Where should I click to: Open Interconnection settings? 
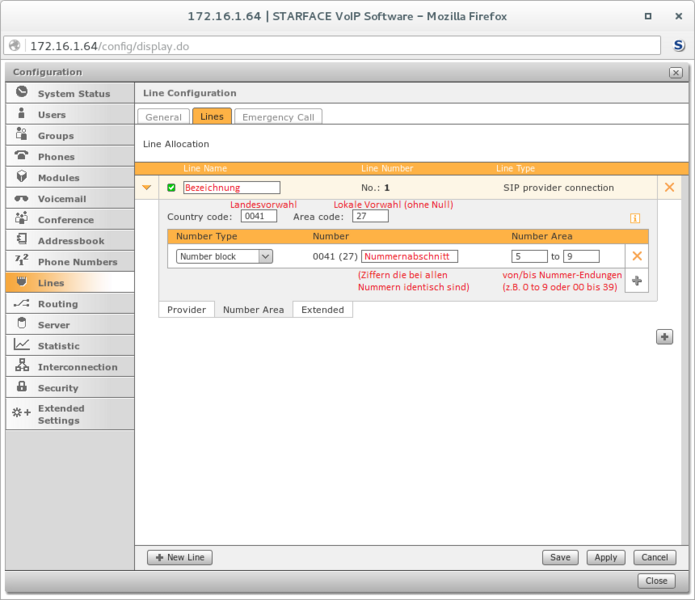pos(70,367)
